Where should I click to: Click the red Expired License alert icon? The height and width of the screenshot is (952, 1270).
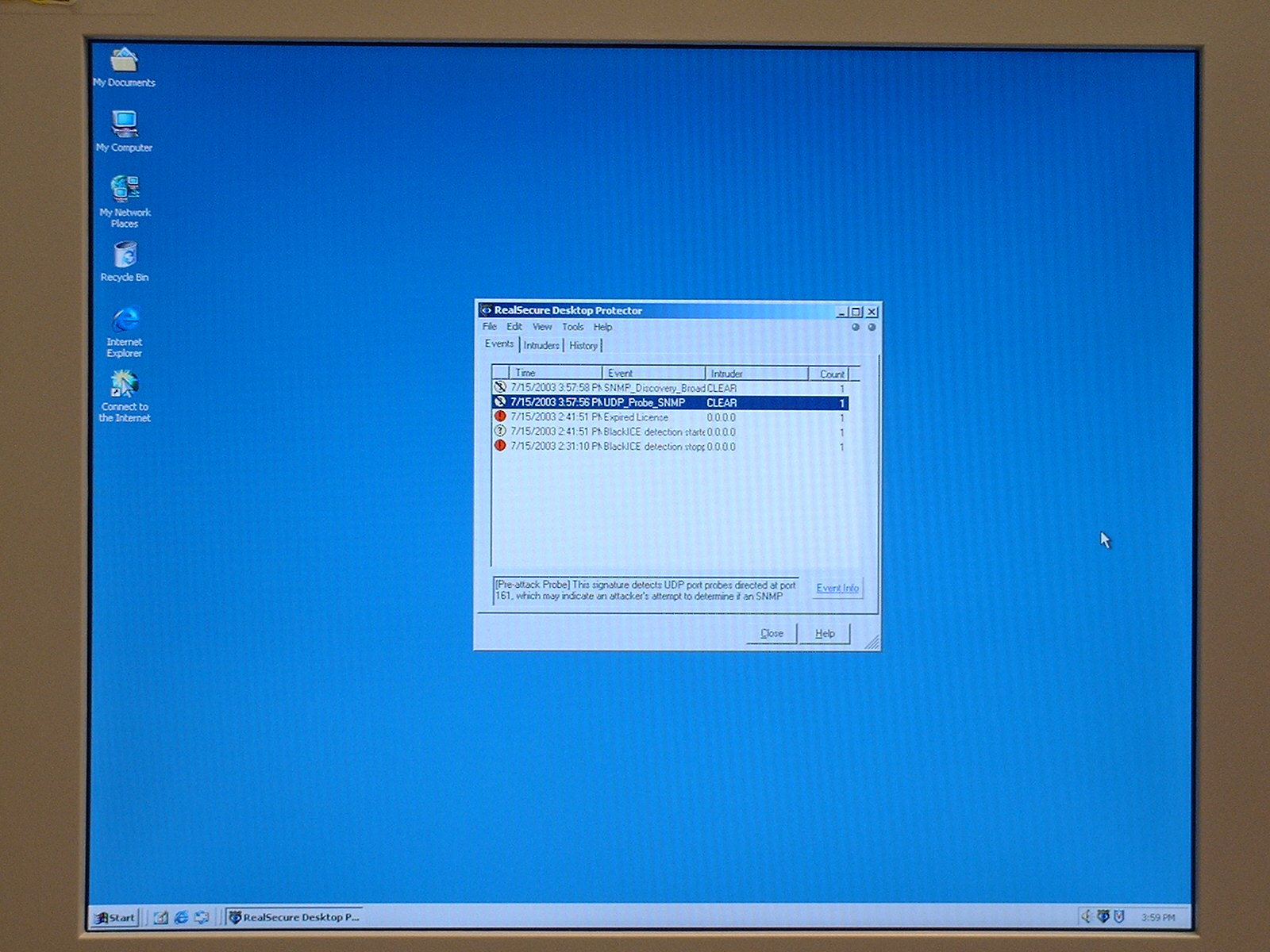pyautogui.click(x=500, y=416)
